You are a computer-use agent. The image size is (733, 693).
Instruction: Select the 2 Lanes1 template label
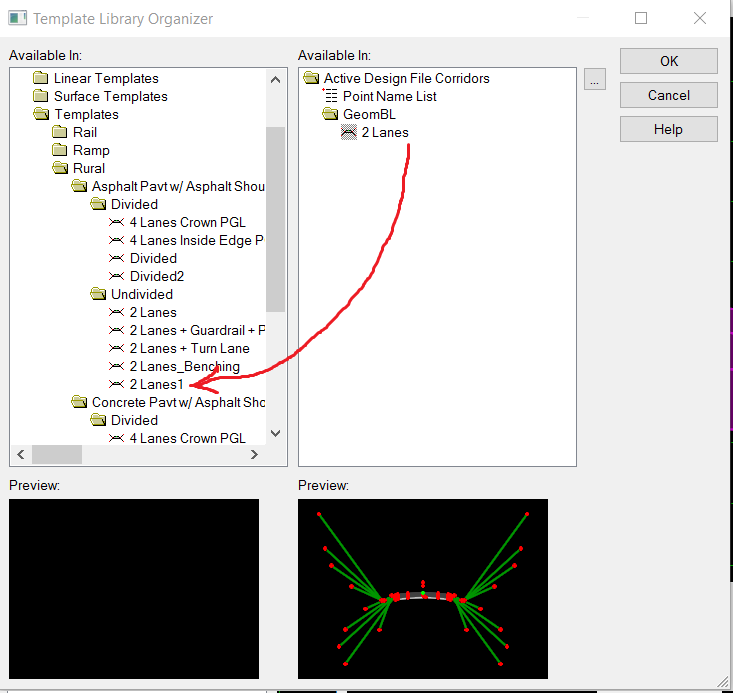click(157, 384)
